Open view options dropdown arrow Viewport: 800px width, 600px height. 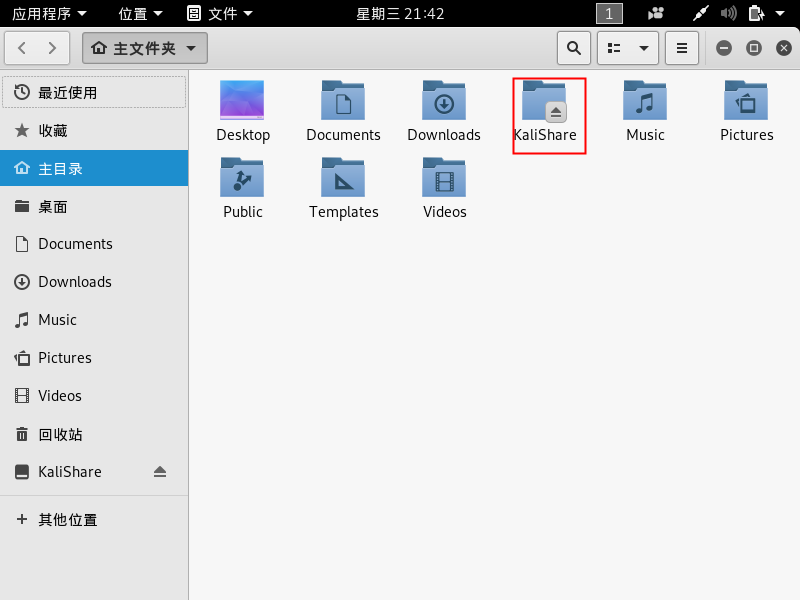coord(644,48)
